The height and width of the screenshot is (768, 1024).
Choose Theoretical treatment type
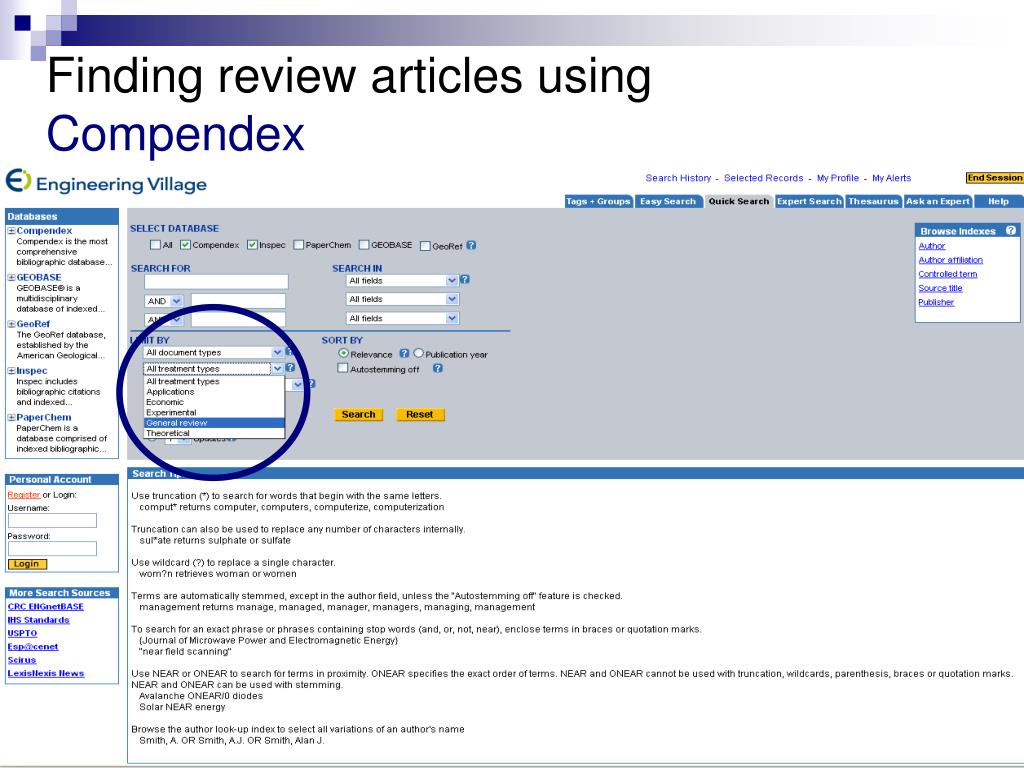point(214,433)
